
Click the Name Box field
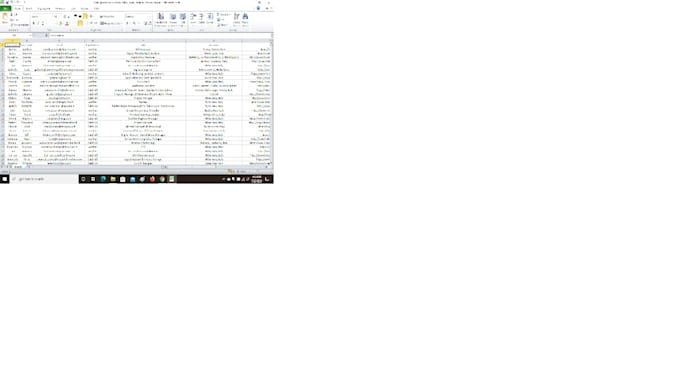[x=15, y=36]
